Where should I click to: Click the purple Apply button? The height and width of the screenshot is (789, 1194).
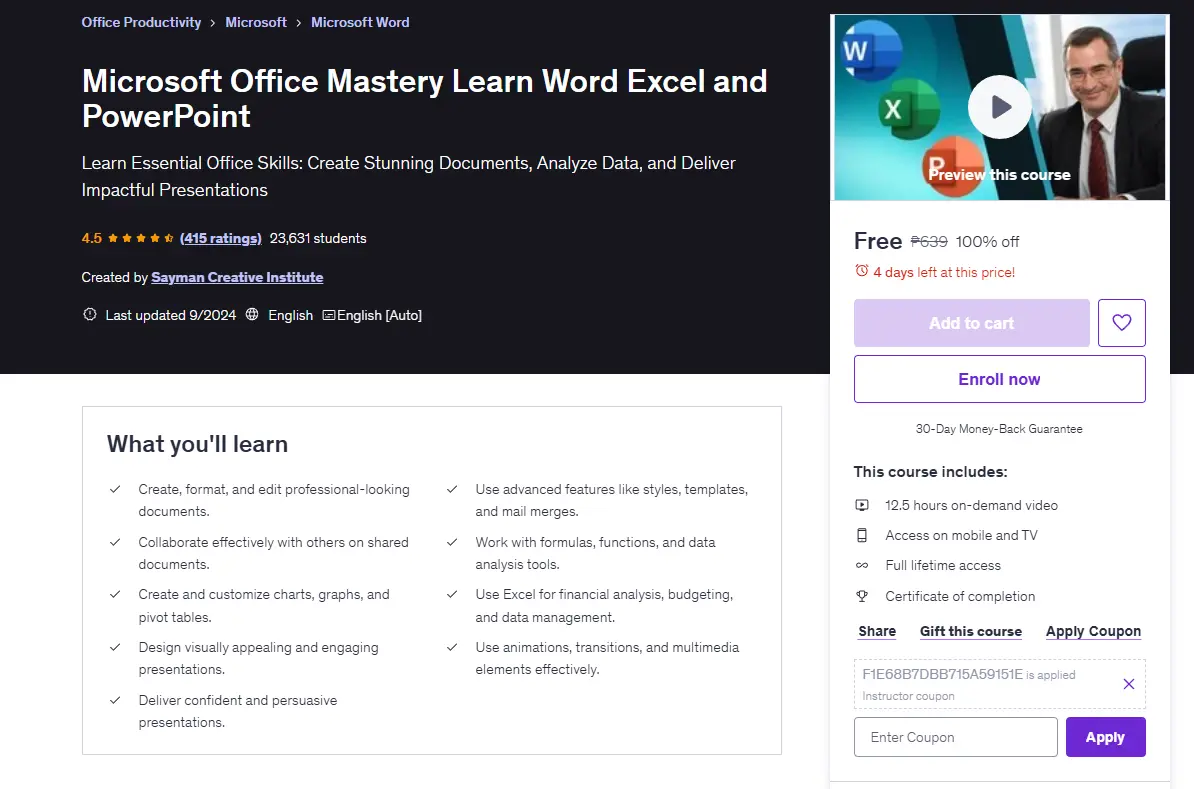click(x=1105, y=737)
